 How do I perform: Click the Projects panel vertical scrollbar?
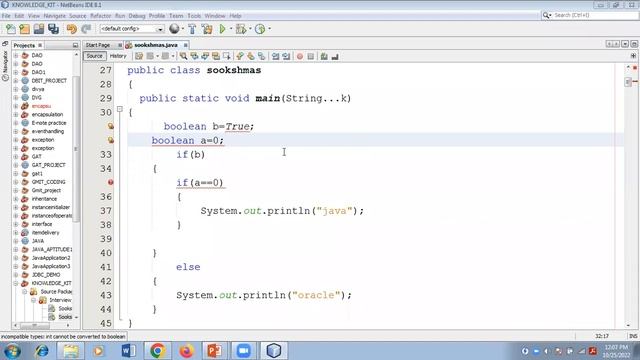[76, 149]
